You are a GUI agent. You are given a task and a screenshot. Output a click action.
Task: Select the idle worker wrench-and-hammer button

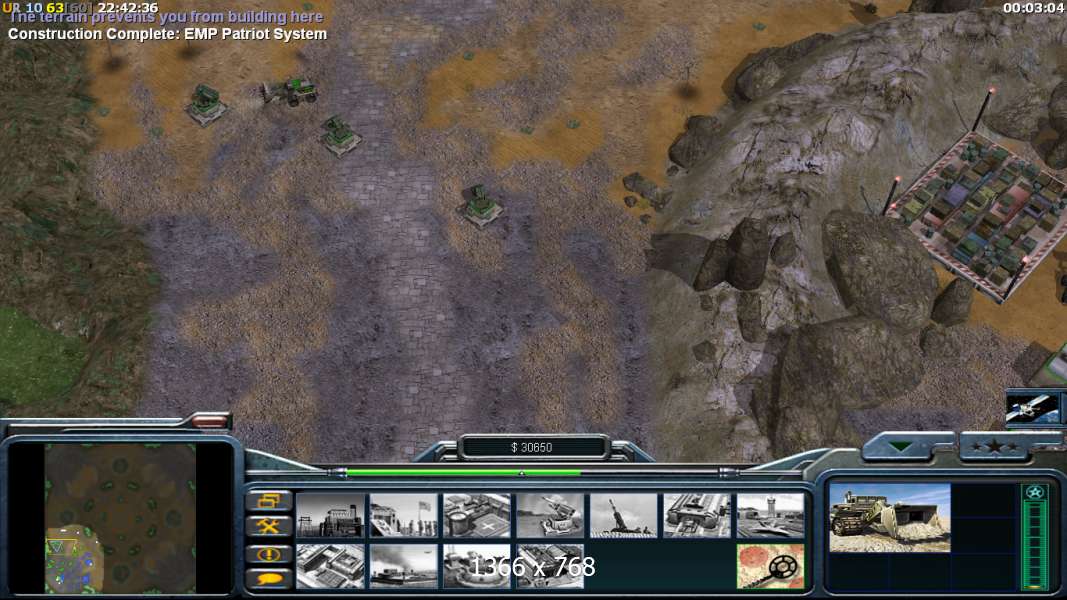point(268,527)
